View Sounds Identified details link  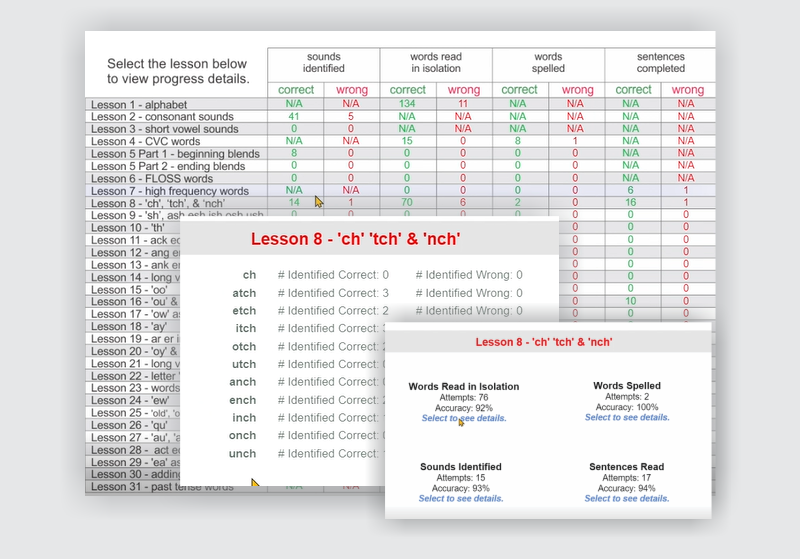click(x=461, y=498)
